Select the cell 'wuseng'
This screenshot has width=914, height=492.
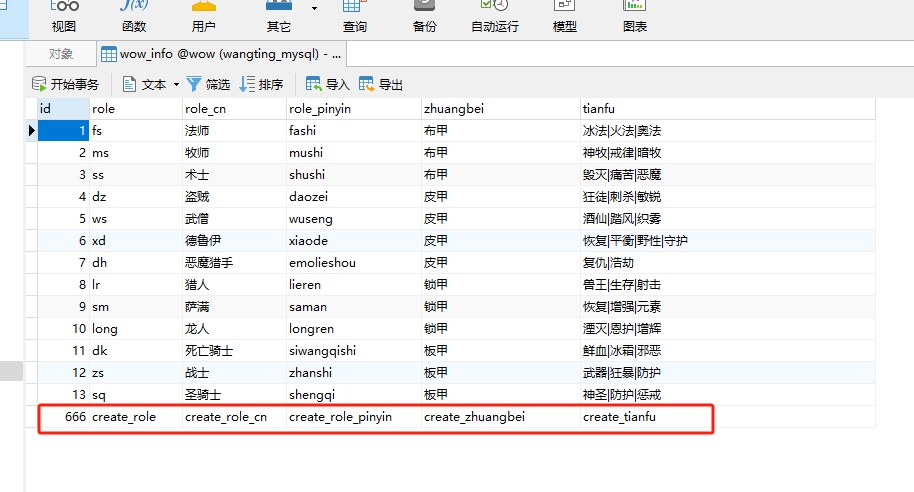pyautogui.click(x=354, y=219)
